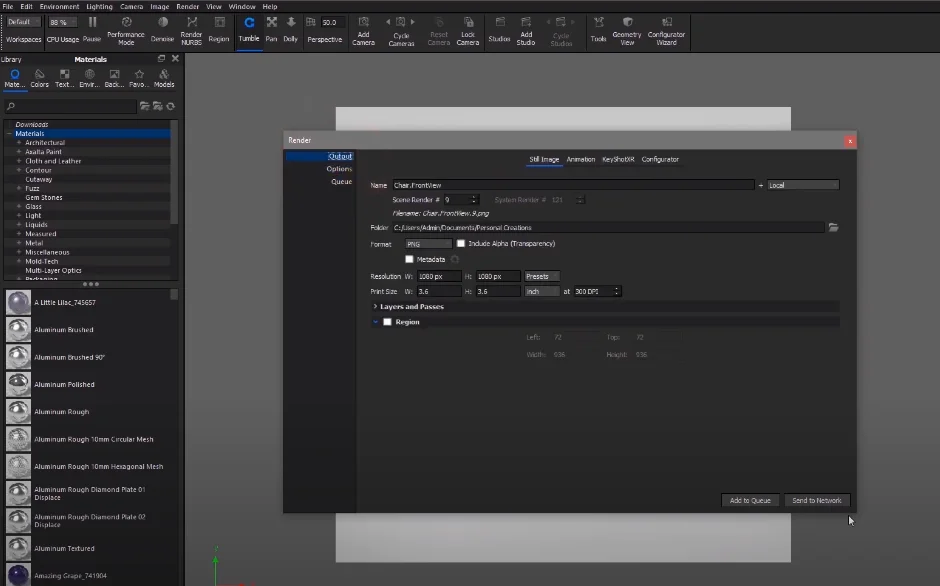Screen dimensions: 940x586
Task: Enable the Region checkbox
Action: [x=387, y=322]
